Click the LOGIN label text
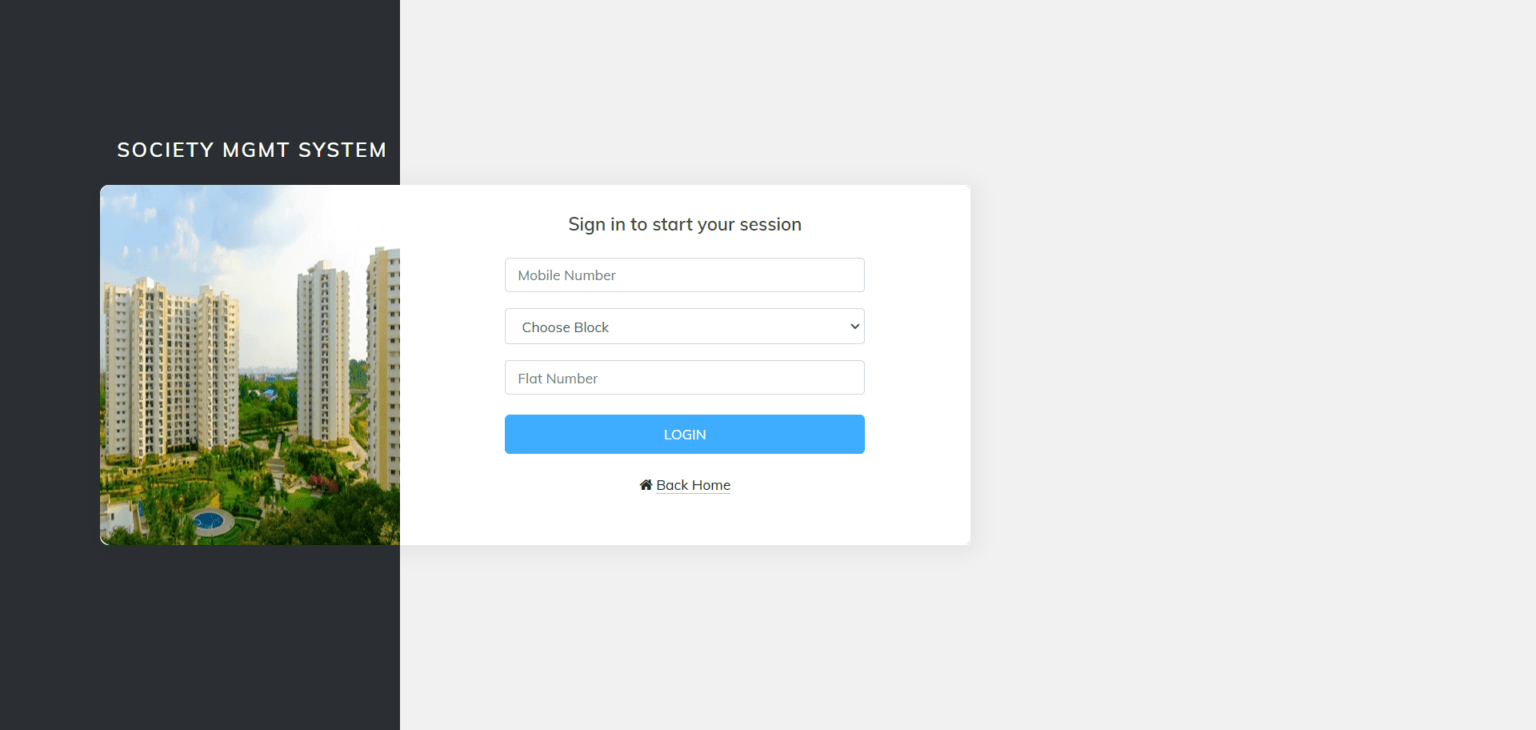1536x730 pixels. [684, 435]
